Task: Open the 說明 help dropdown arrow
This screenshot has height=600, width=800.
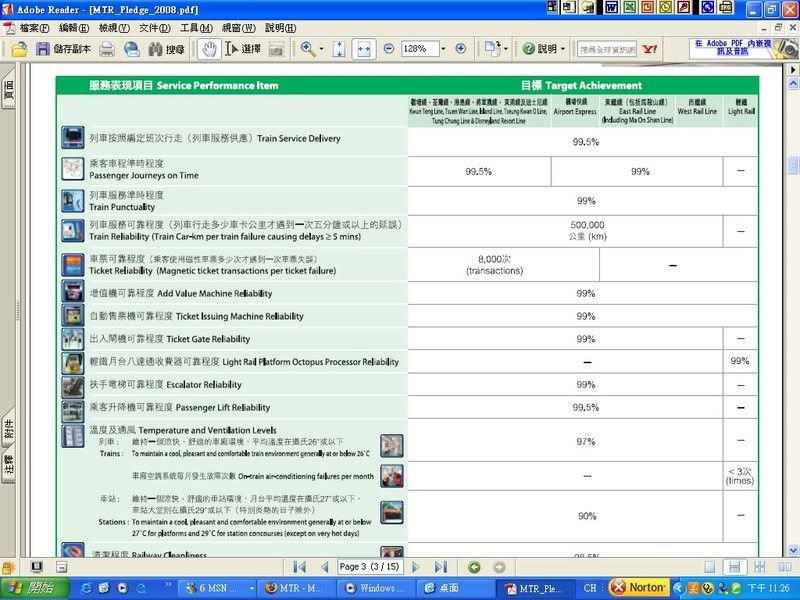Action: pos(563,49)
